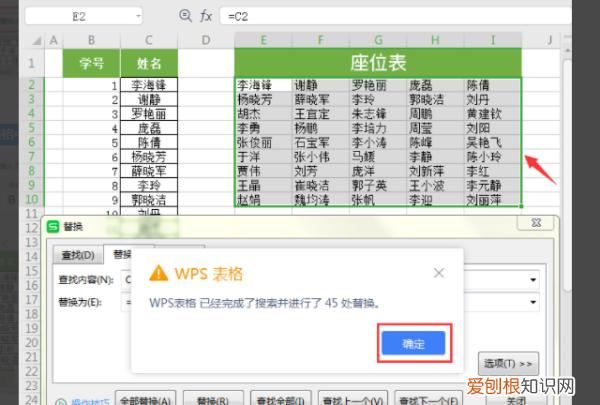Select row 1 header

tap(32, 63)
